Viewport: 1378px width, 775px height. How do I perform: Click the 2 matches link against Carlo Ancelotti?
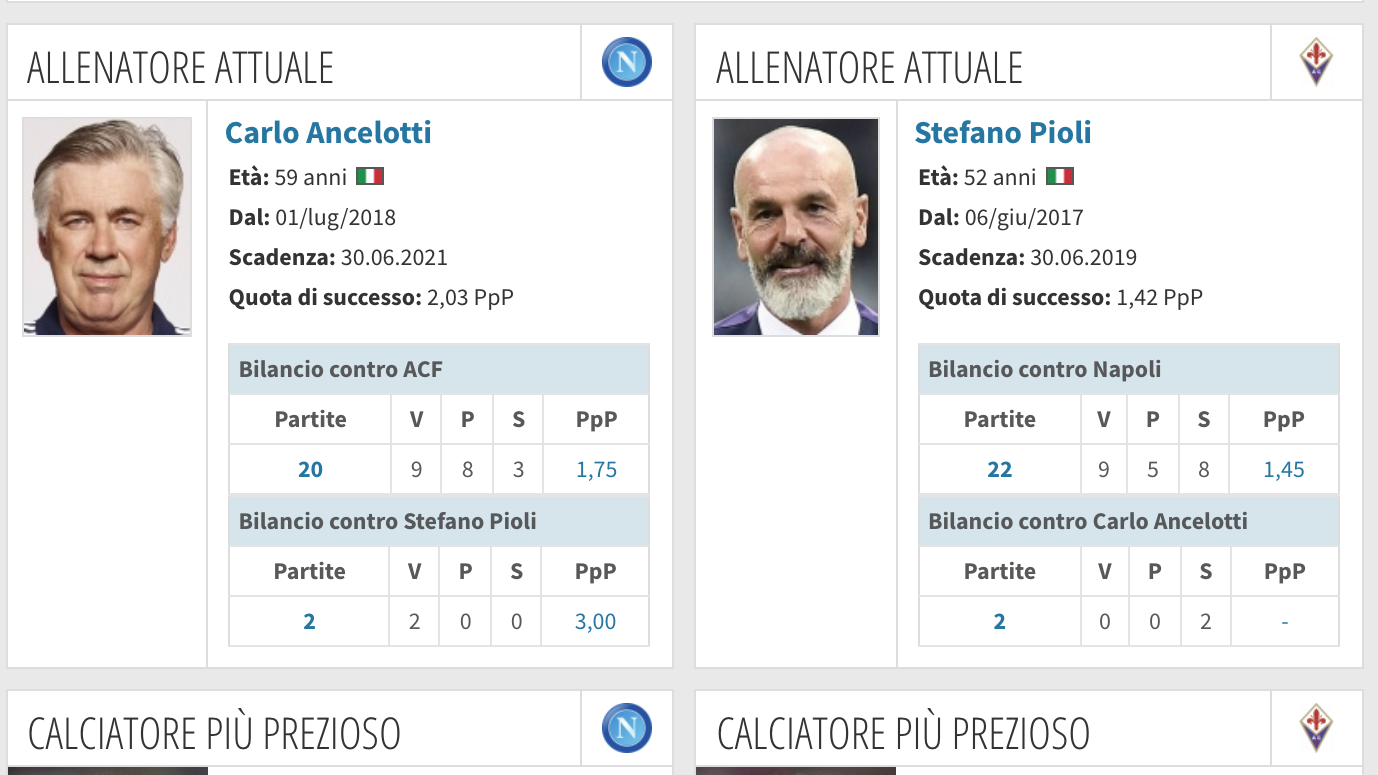(999, 622)
